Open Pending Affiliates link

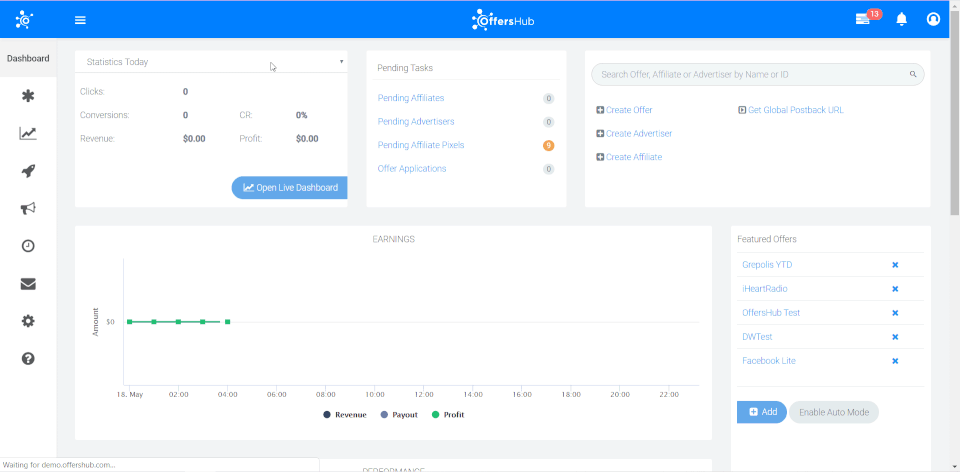click(411, 98)
